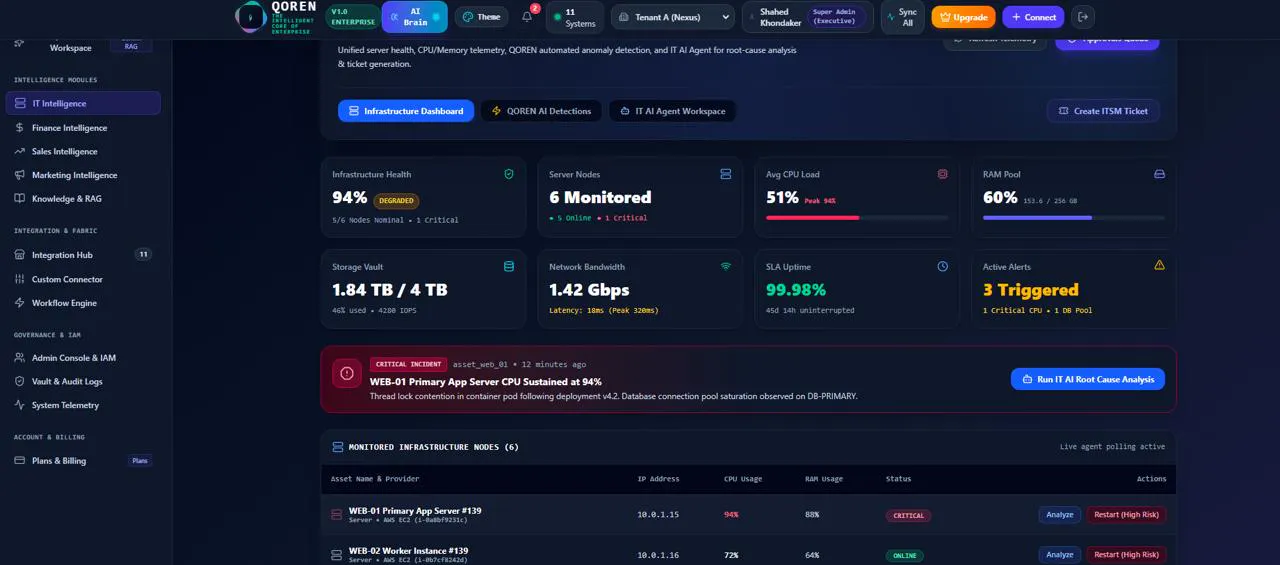The height and width of the screenshot is (565, 1280).
Task: Click the Workflow Engine lightning icon
Action: coord(21,303)
